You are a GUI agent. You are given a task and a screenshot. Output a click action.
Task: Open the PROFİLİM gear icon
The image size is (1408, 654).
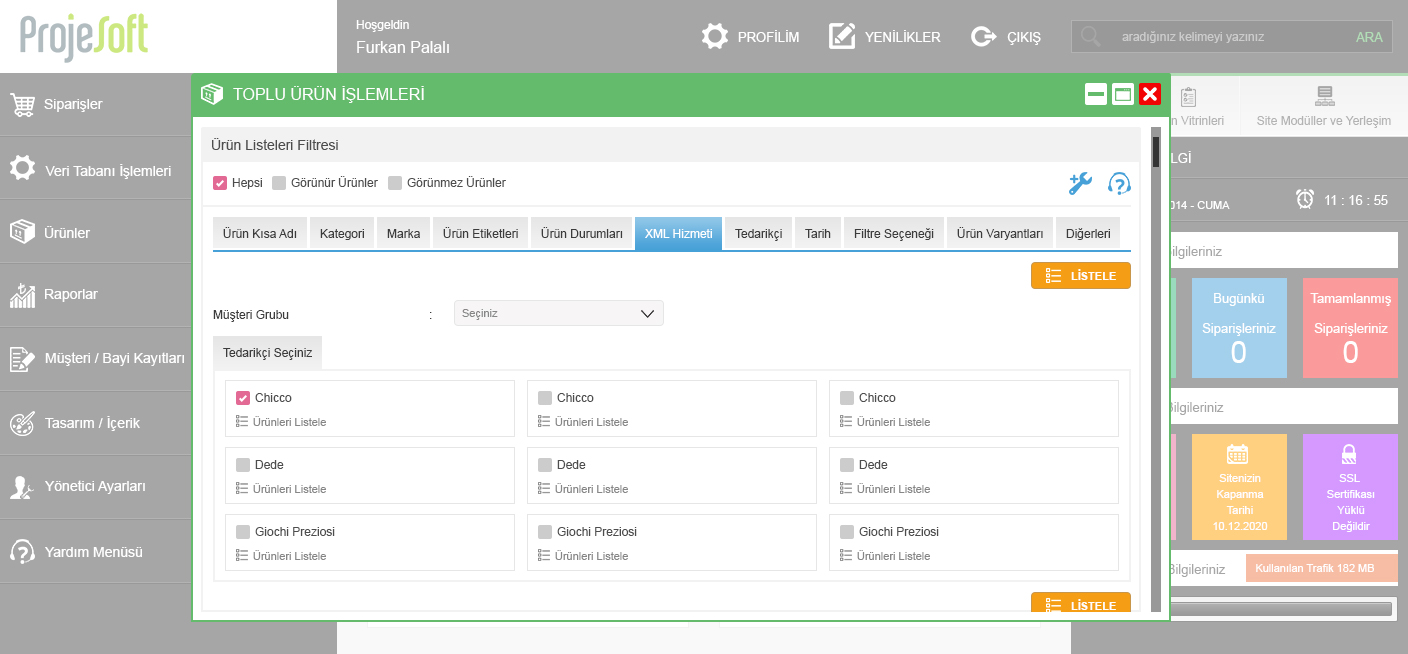(x=714, y=37)
